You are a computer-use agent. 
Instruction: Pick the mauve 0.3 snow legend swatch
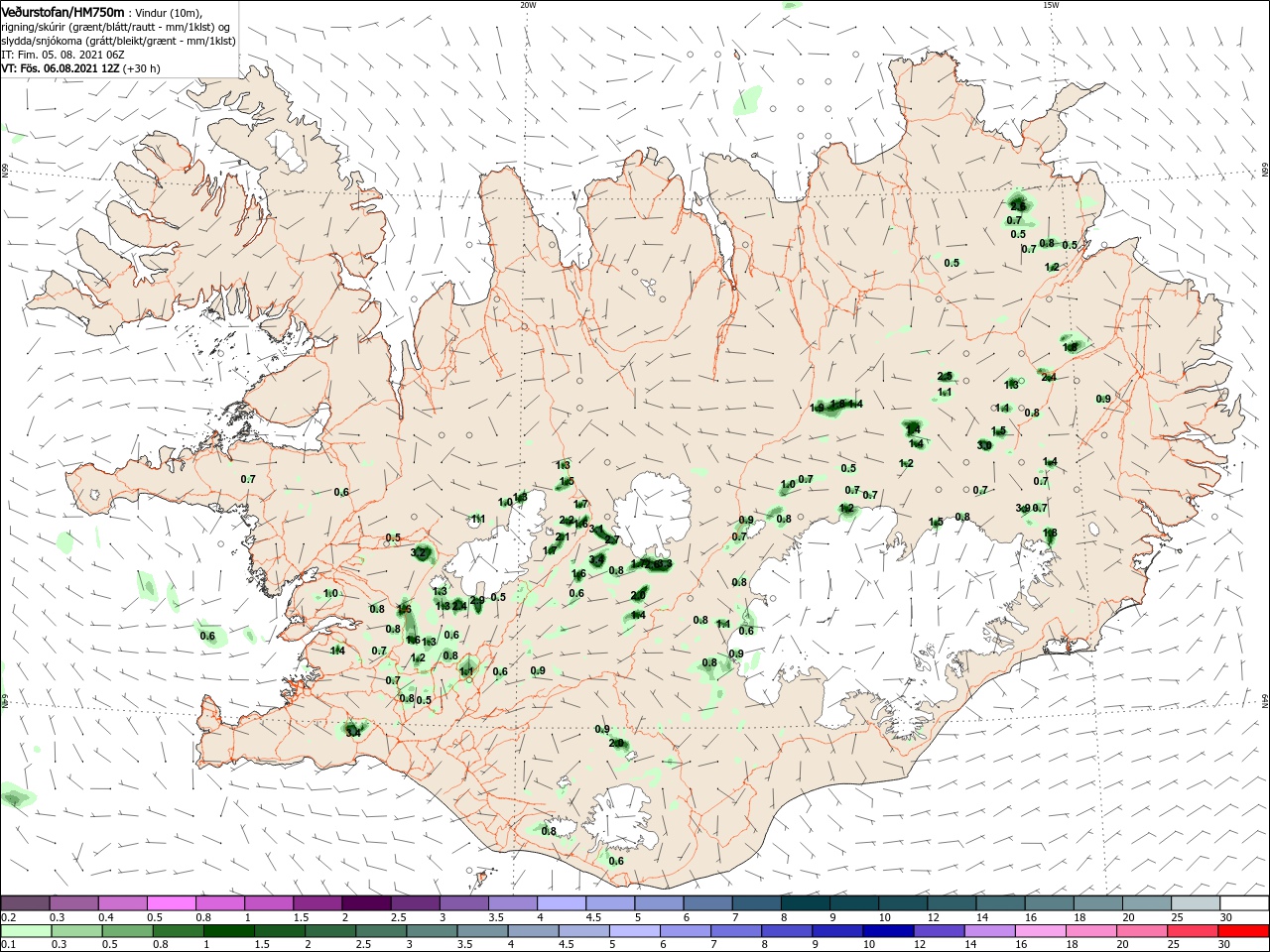73,903
